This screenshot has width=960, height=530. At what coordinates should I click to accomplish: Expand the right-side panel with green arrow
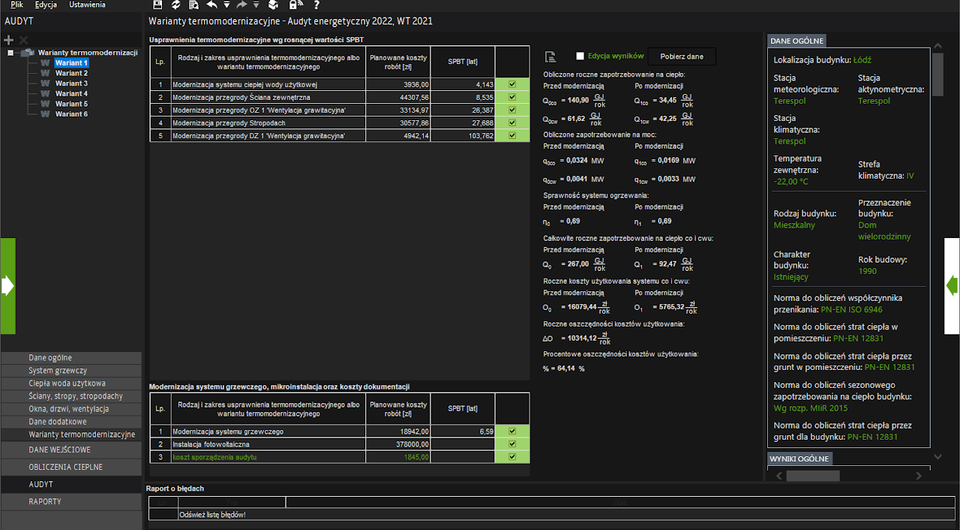point(952,286)
